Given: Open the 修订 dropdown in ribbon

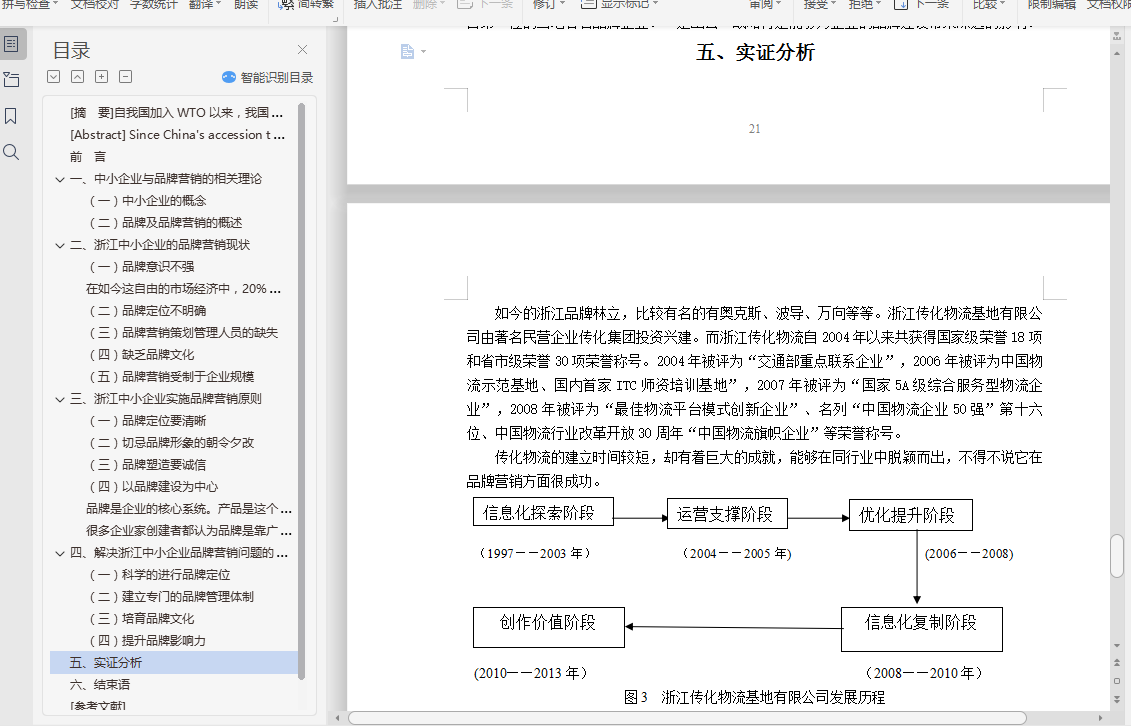Looking at the screenshot, I should [548, 4].
